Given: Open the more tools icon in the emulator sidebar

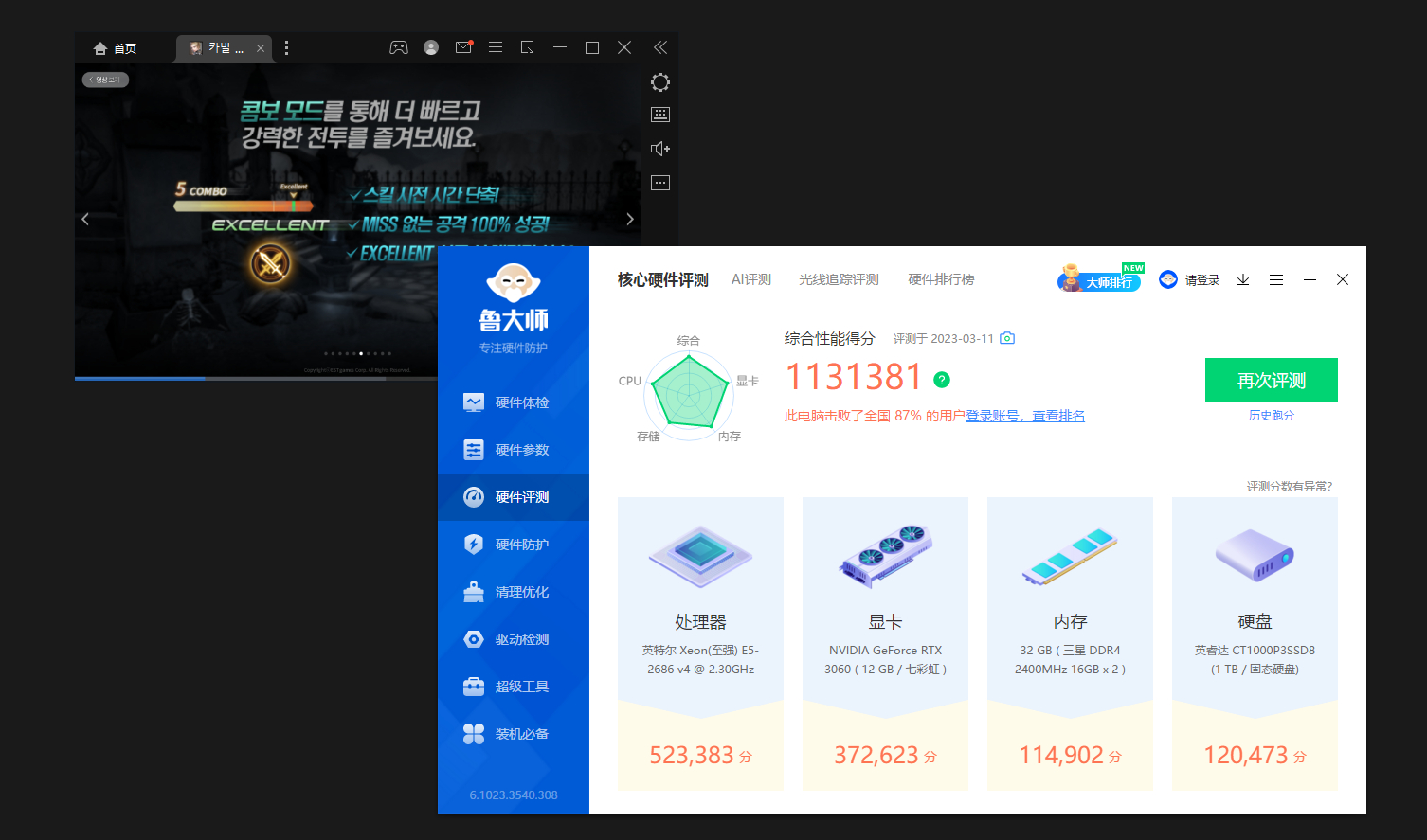Looking at the screenshot, I should tap(660, 183).
